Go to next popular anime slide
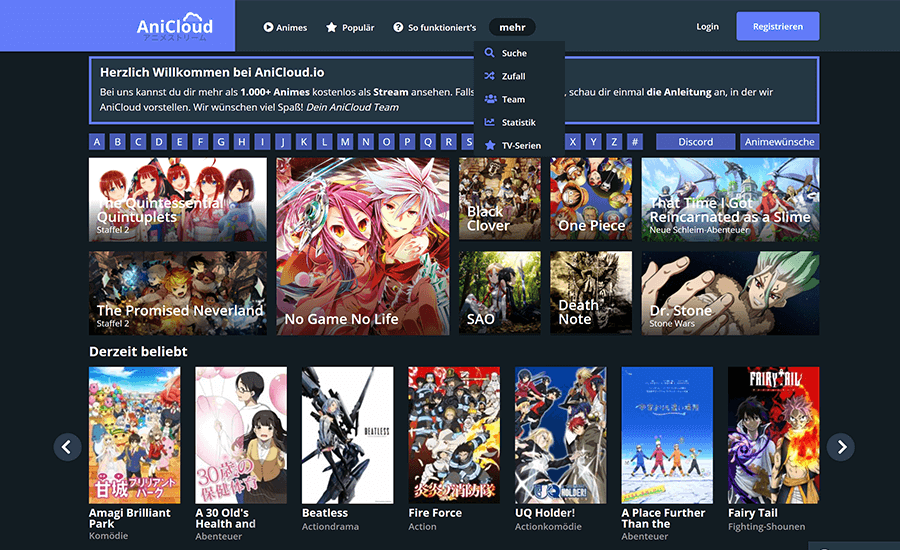 (841, 447)
